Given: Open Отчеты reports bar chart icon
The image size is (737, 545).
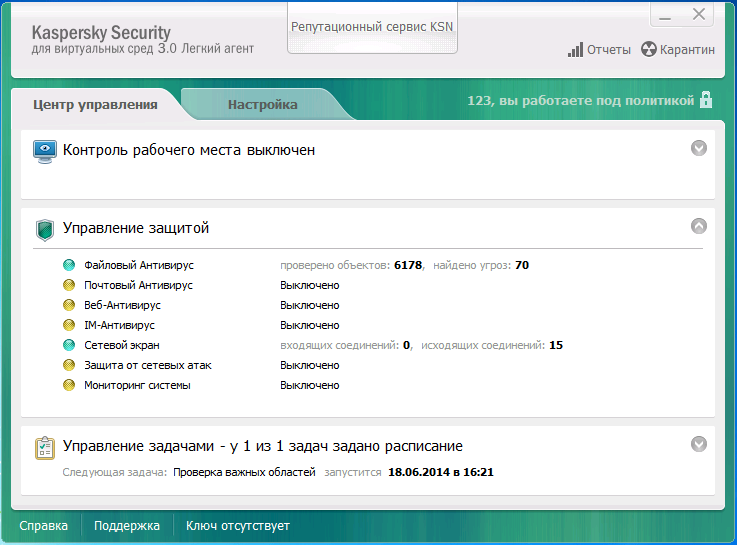Looking at the screenshot, I should pos(575,50).
